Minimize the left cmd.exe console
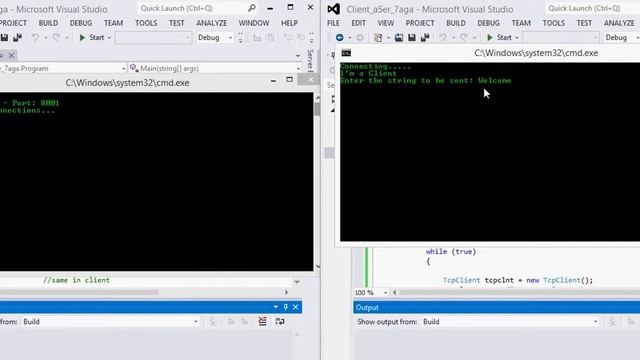 point(273,81)
